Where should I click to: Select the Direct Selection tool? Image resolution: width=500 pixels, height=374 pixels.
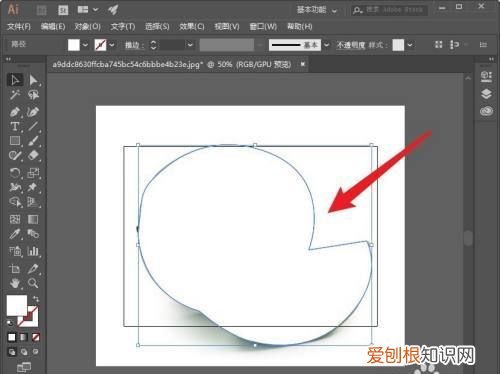tap(33, 80)
